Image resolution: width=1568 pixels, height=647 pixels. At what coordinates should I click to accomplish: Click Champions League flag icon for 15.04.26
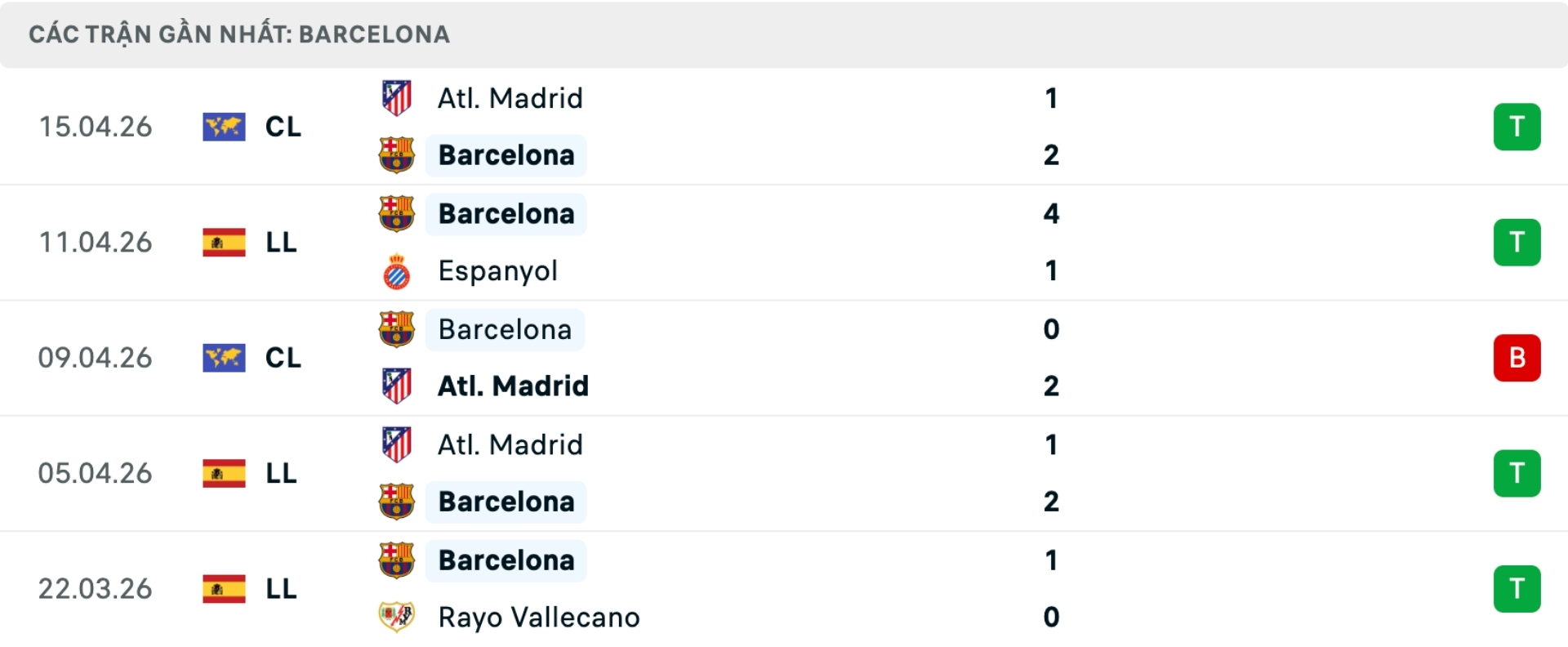(224, 127)
